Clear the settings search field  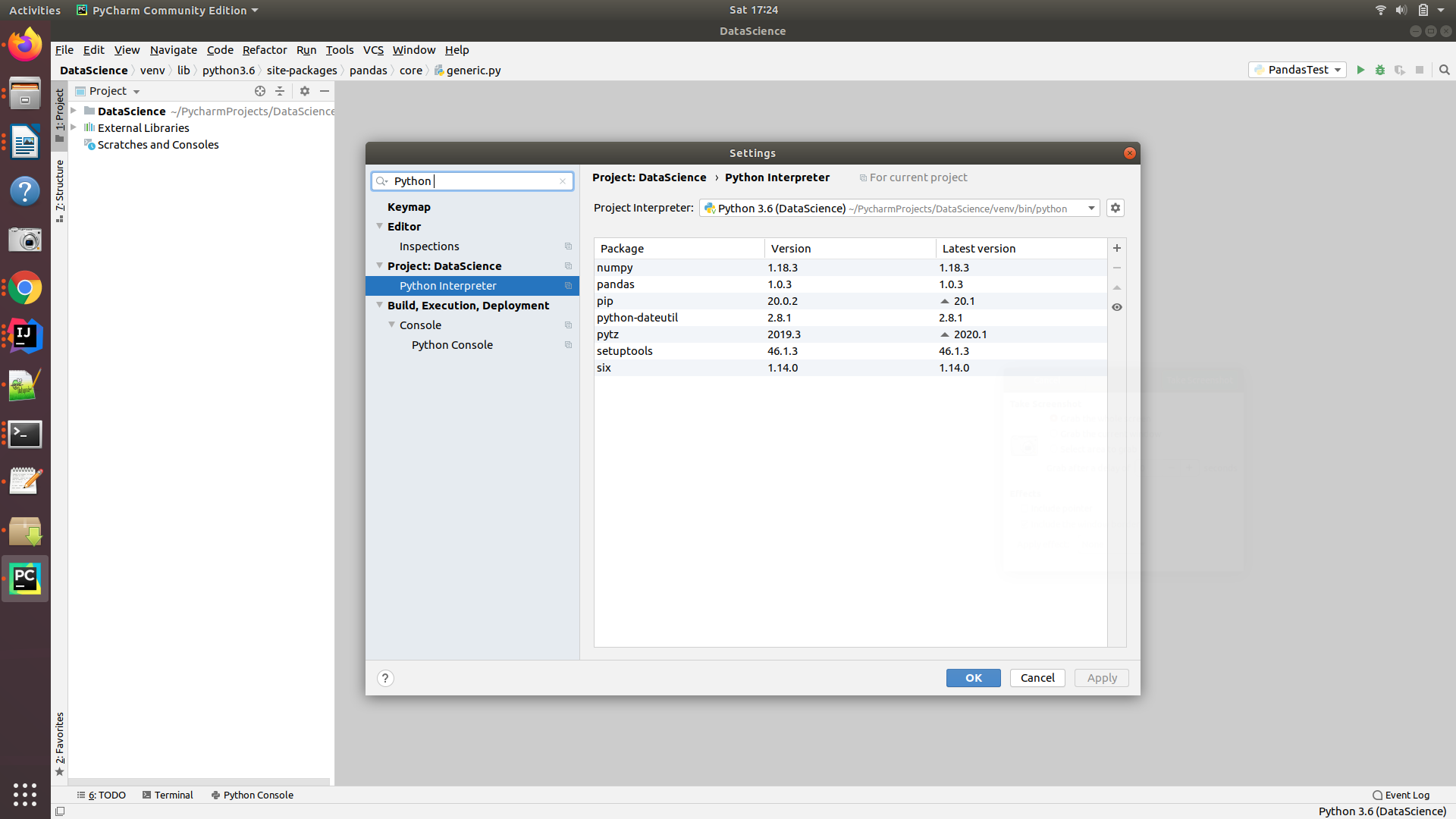point(563,181)
